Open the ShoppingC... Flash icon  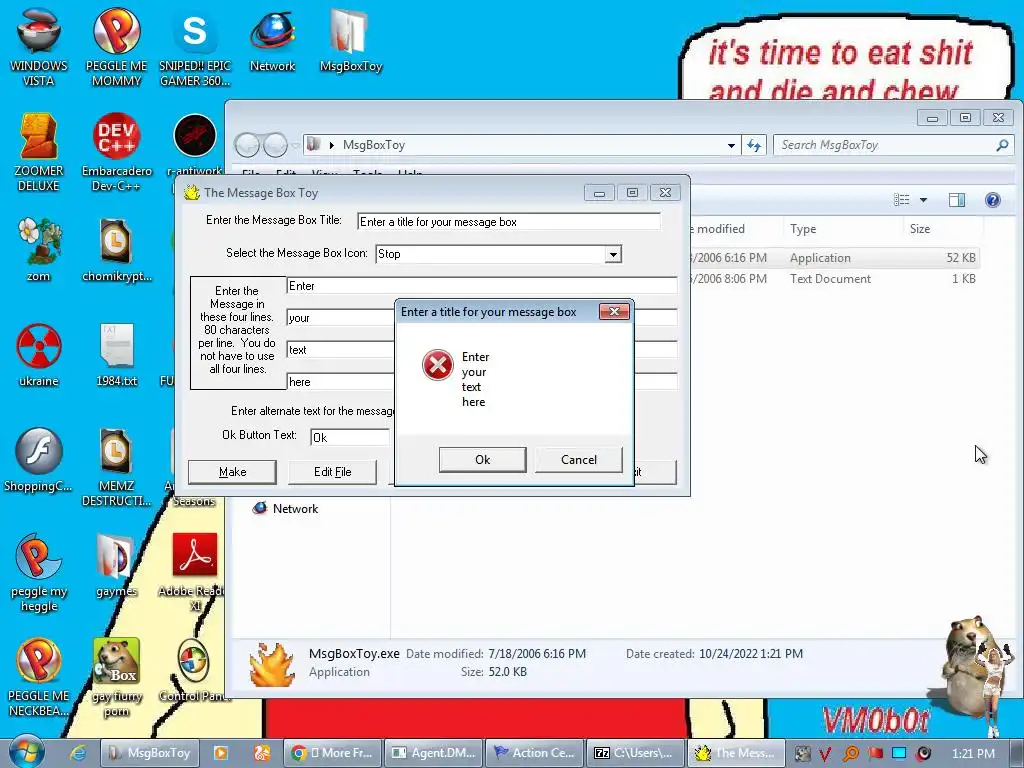pos(39,459)
